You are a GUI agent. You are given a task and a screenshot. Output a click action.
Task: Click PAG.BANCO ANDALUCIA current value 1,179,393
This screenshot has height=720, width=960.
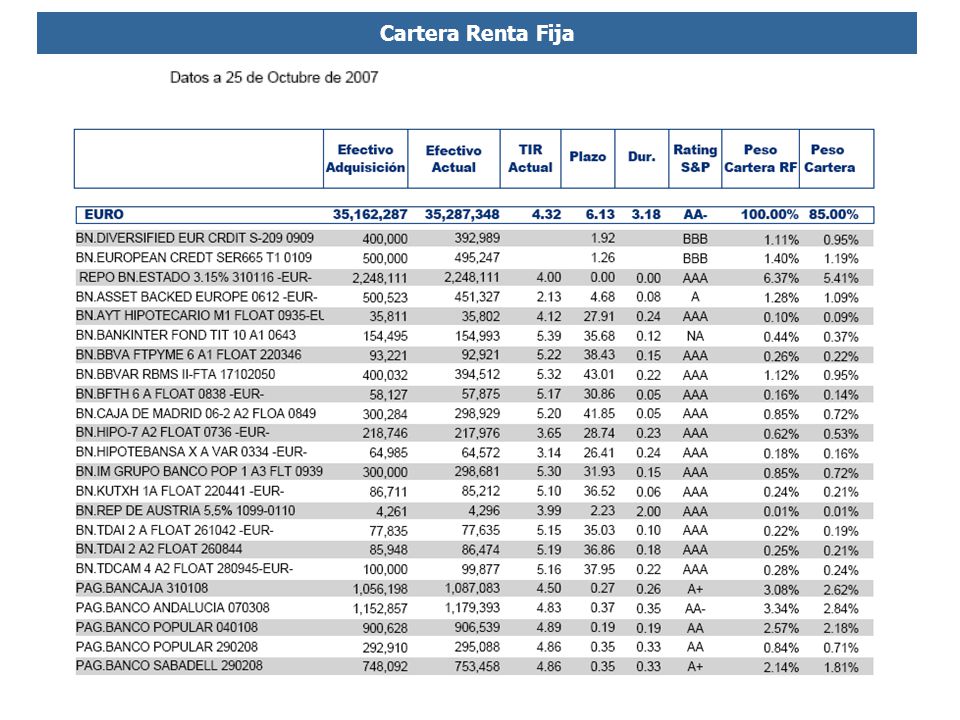coord(472,608)
